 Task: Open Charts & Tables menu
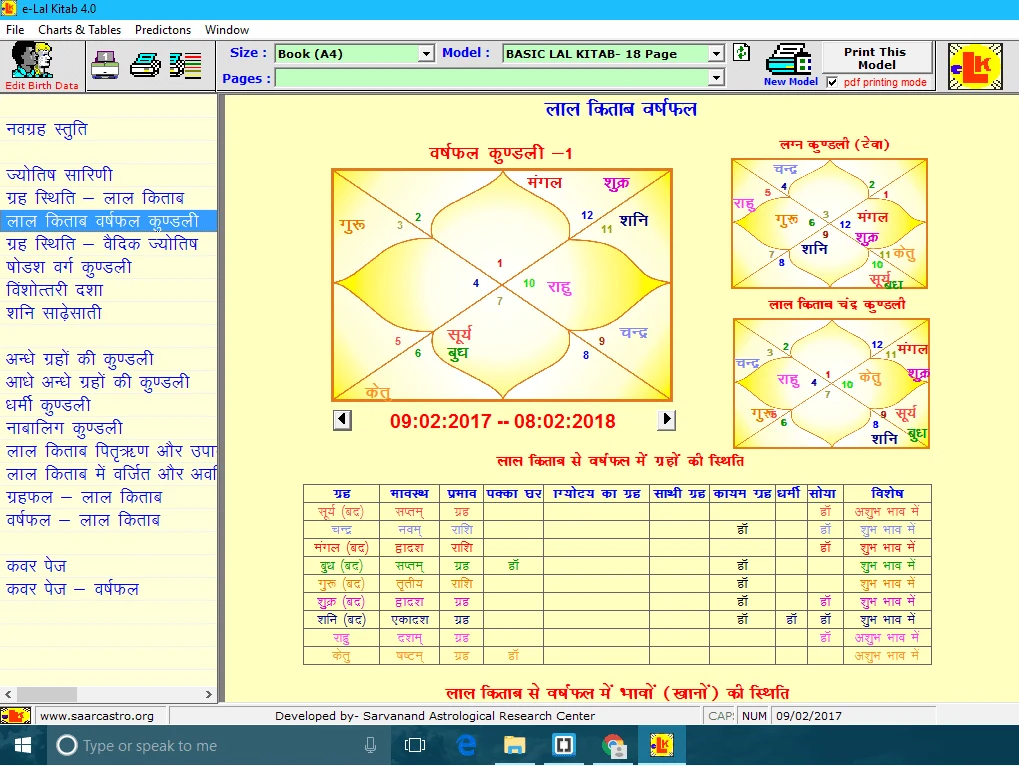pyautogui.click(x=79, y=30)
